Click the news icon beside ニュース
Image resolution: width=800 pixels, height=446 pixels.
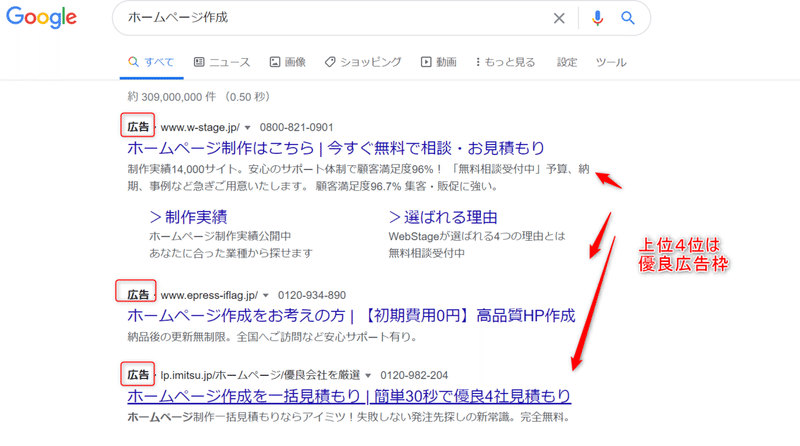(x=199, y=62)
